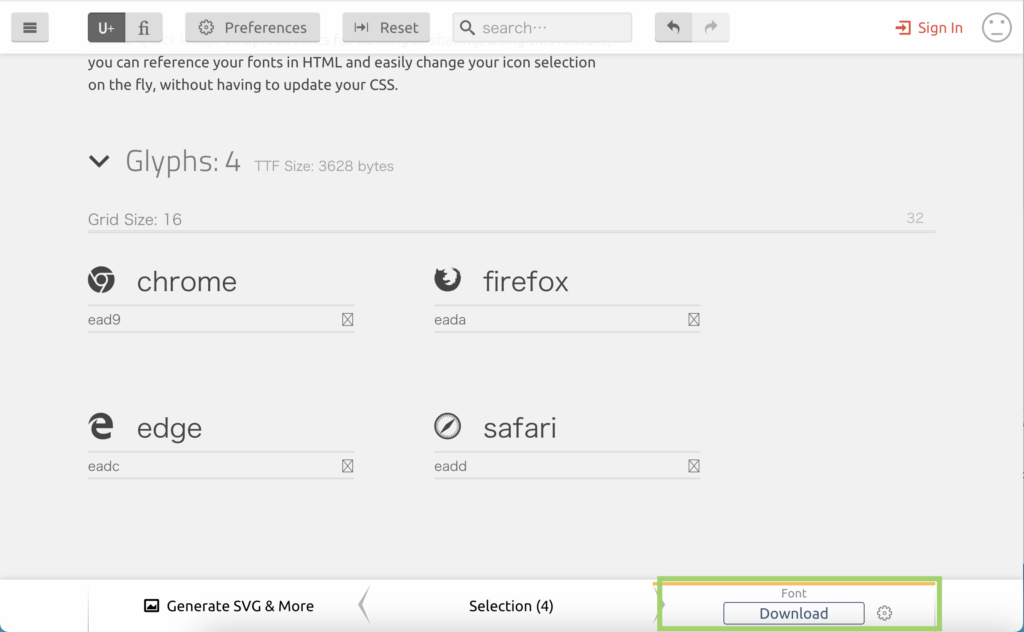
Task: Toggle the fi ligatures display
Action: (x=144, y=28)
